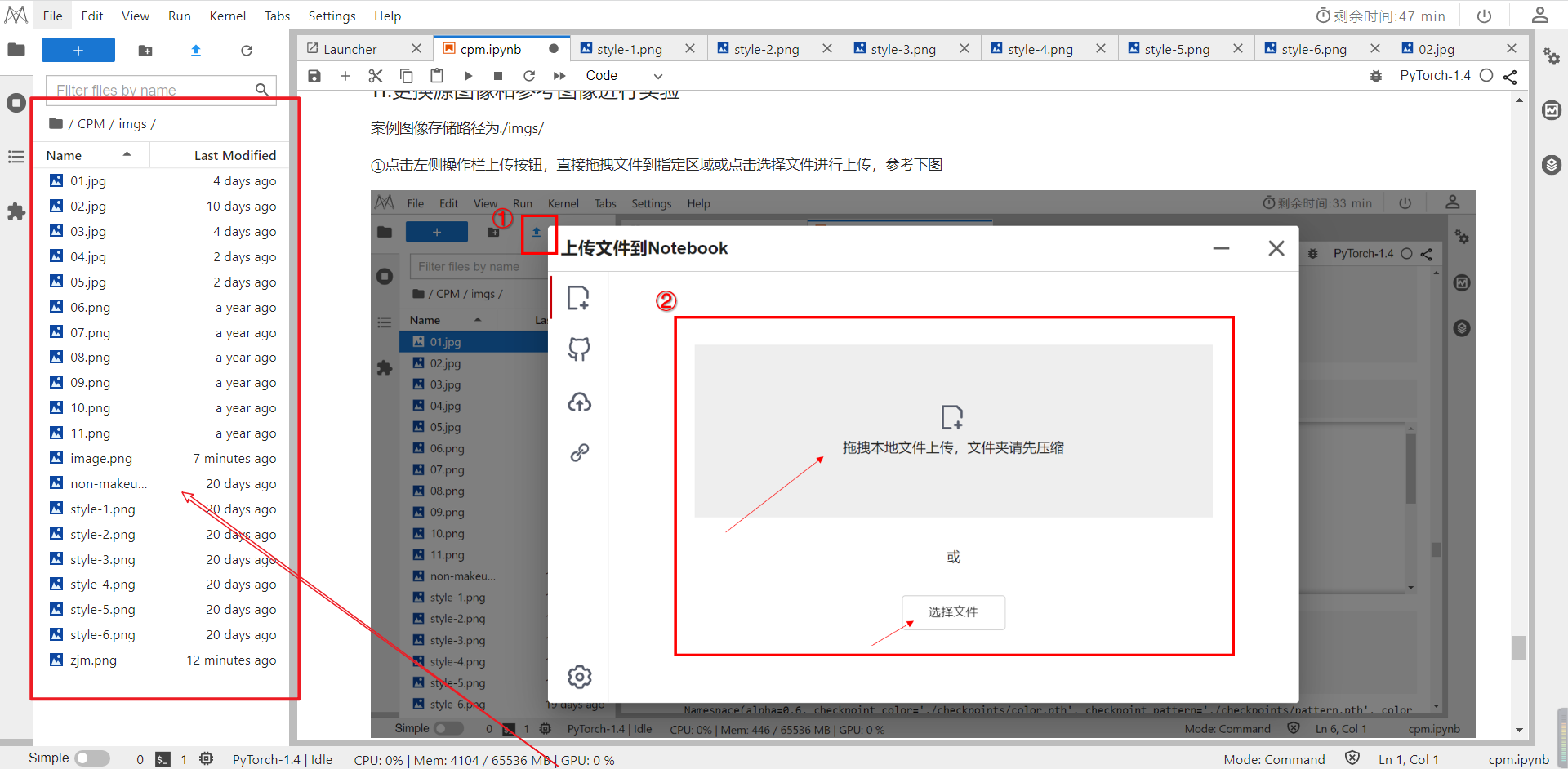Open the Table of Contents sidebar
Viewport: 1568px width, 769px height.
click(x=16, y=157)
